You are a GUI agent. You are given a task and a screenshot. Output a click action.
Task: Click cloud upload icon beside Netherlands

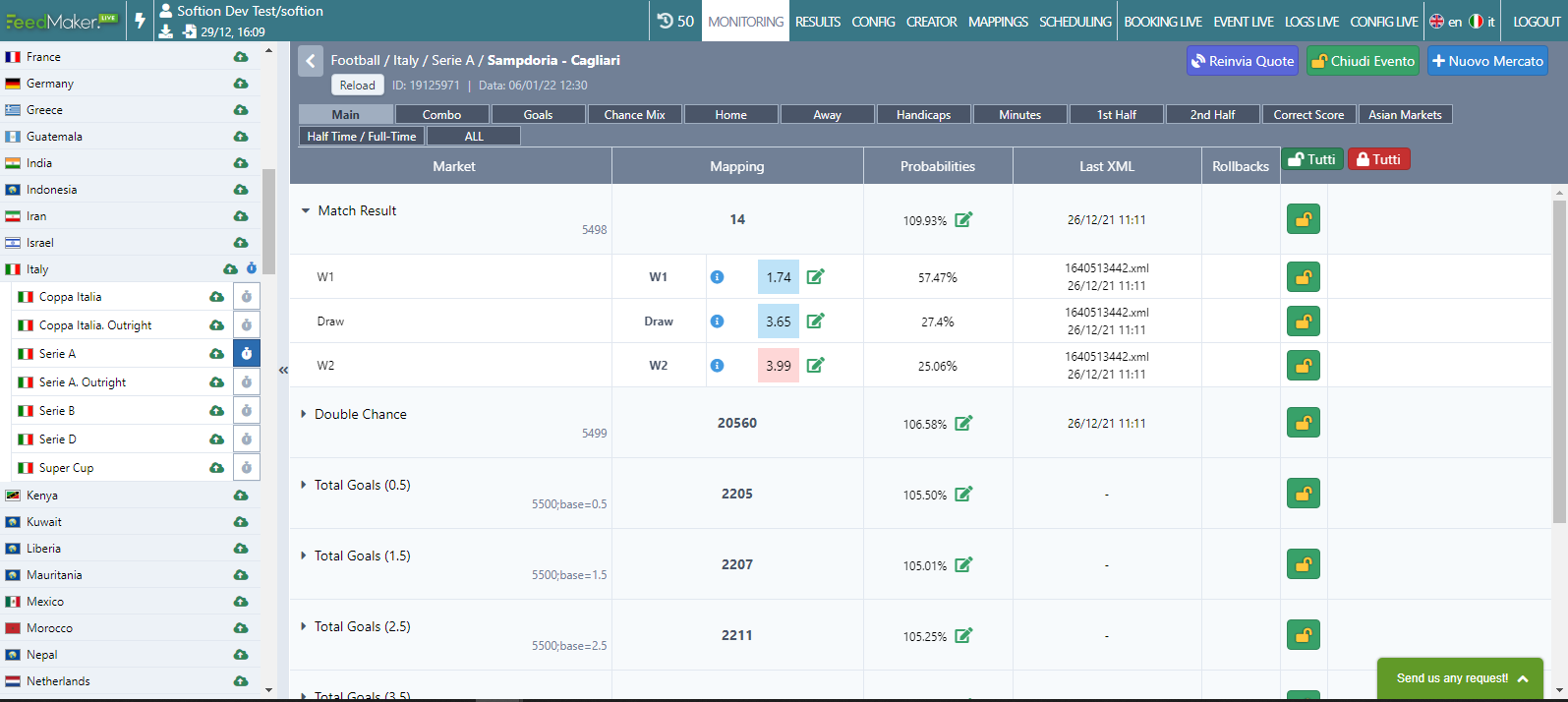point(241,681)
